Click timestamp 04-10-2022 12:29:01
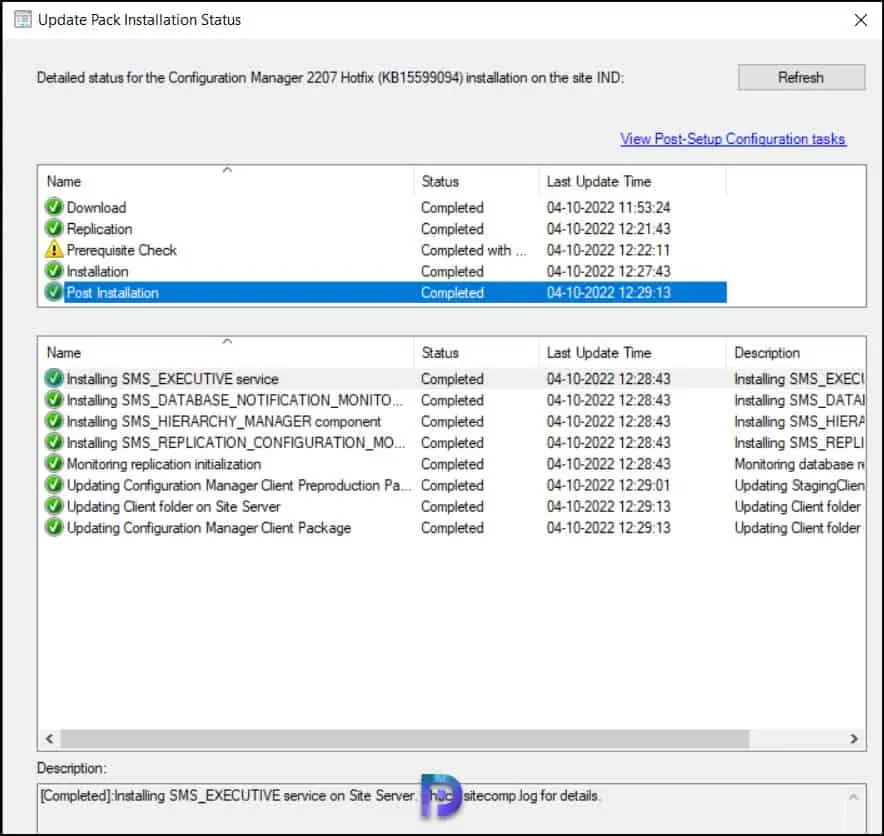Viewport: 884px width, 836px height. pos(608,485)
